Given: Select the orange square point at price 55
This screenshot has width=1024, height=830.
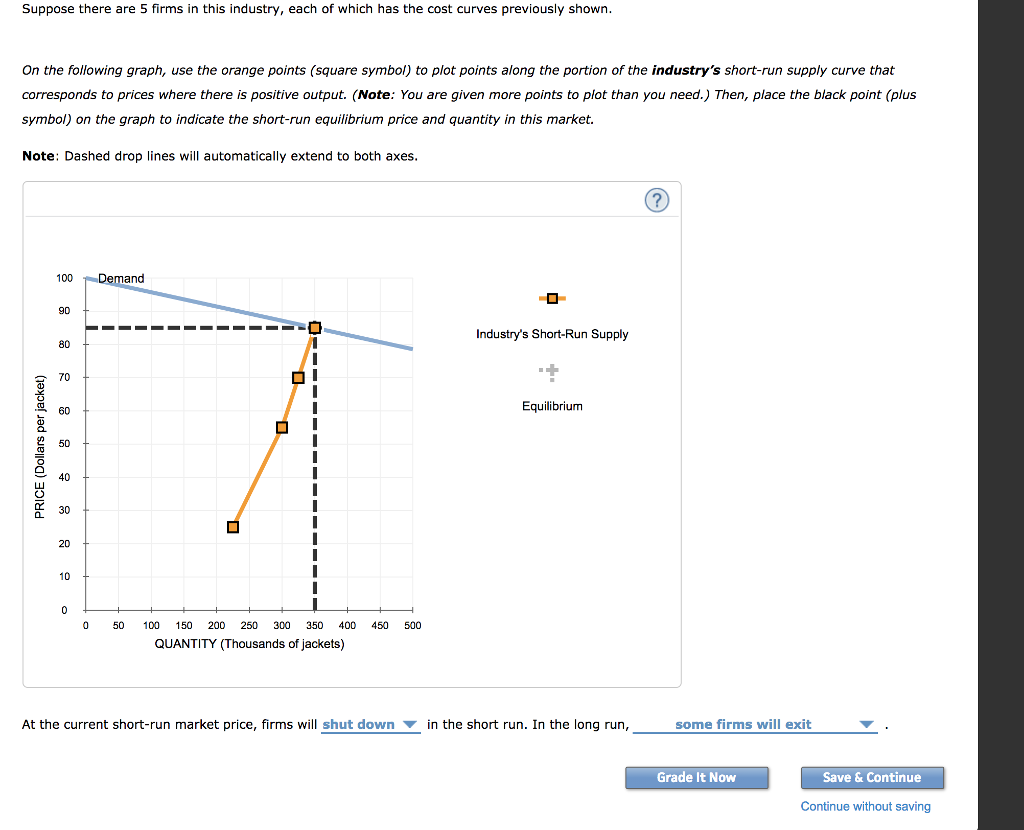Looking at the screenshot, I should [282, 427].
